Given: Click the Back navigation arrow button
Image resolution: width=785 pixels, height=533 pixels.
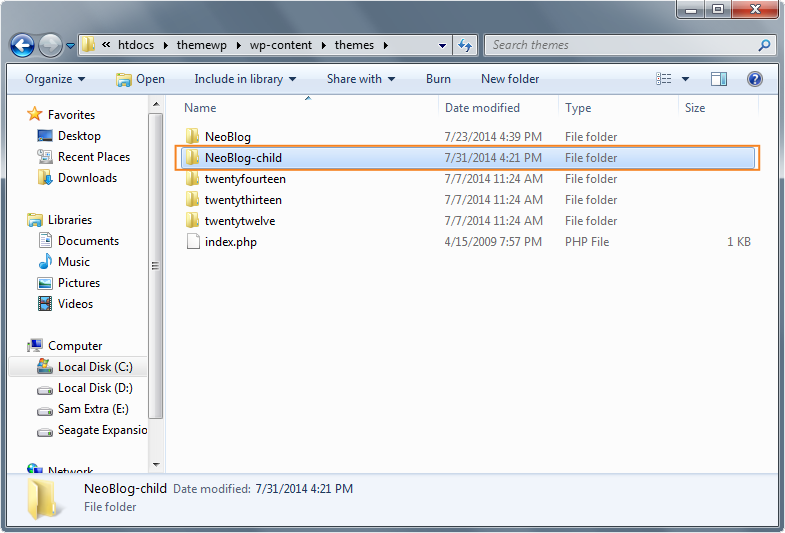Looking at the screenshot, I should tap(23, 45).
